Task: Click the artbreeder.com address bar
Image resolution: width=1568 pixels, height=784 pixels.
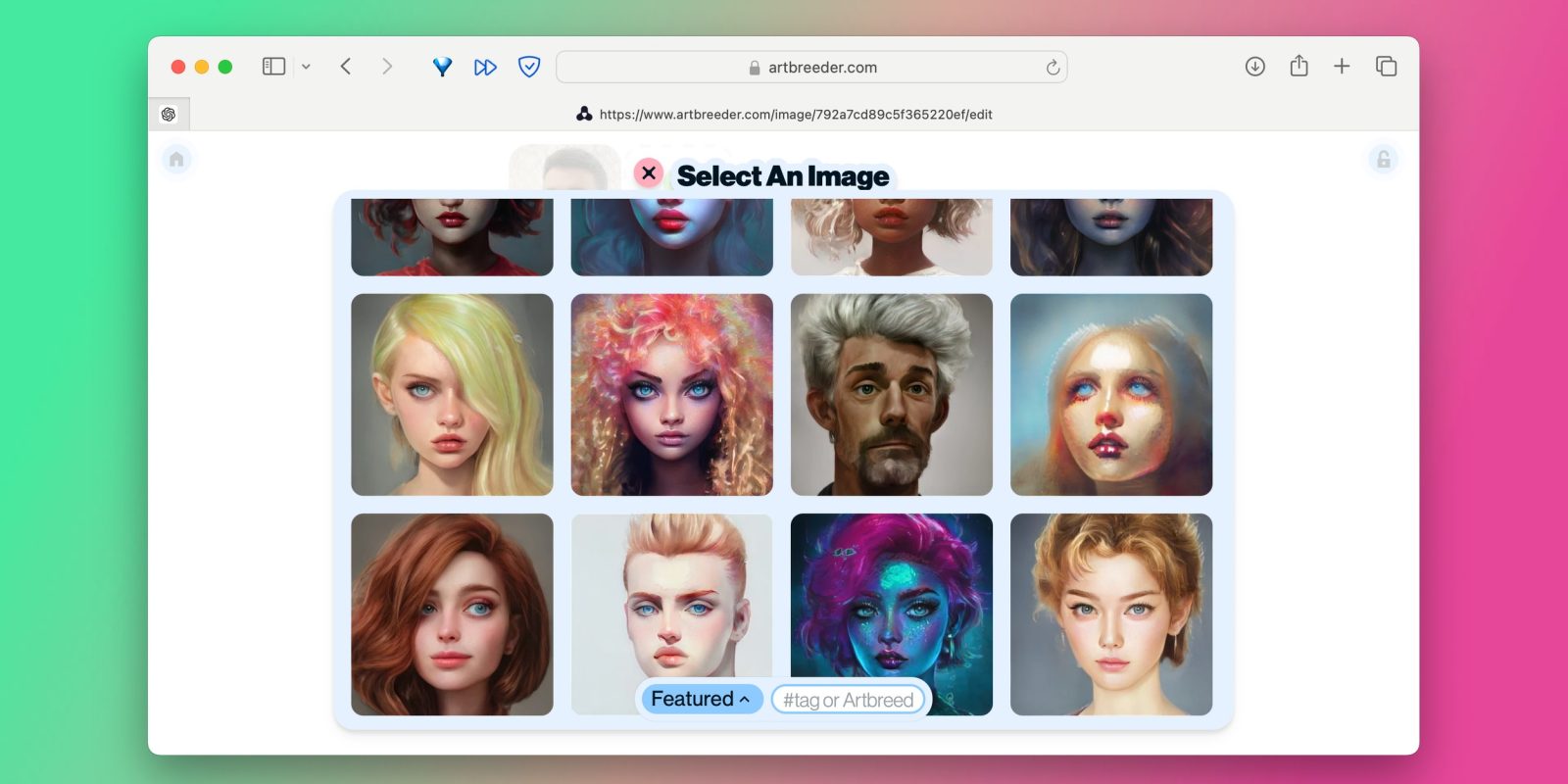Action: 811,68
